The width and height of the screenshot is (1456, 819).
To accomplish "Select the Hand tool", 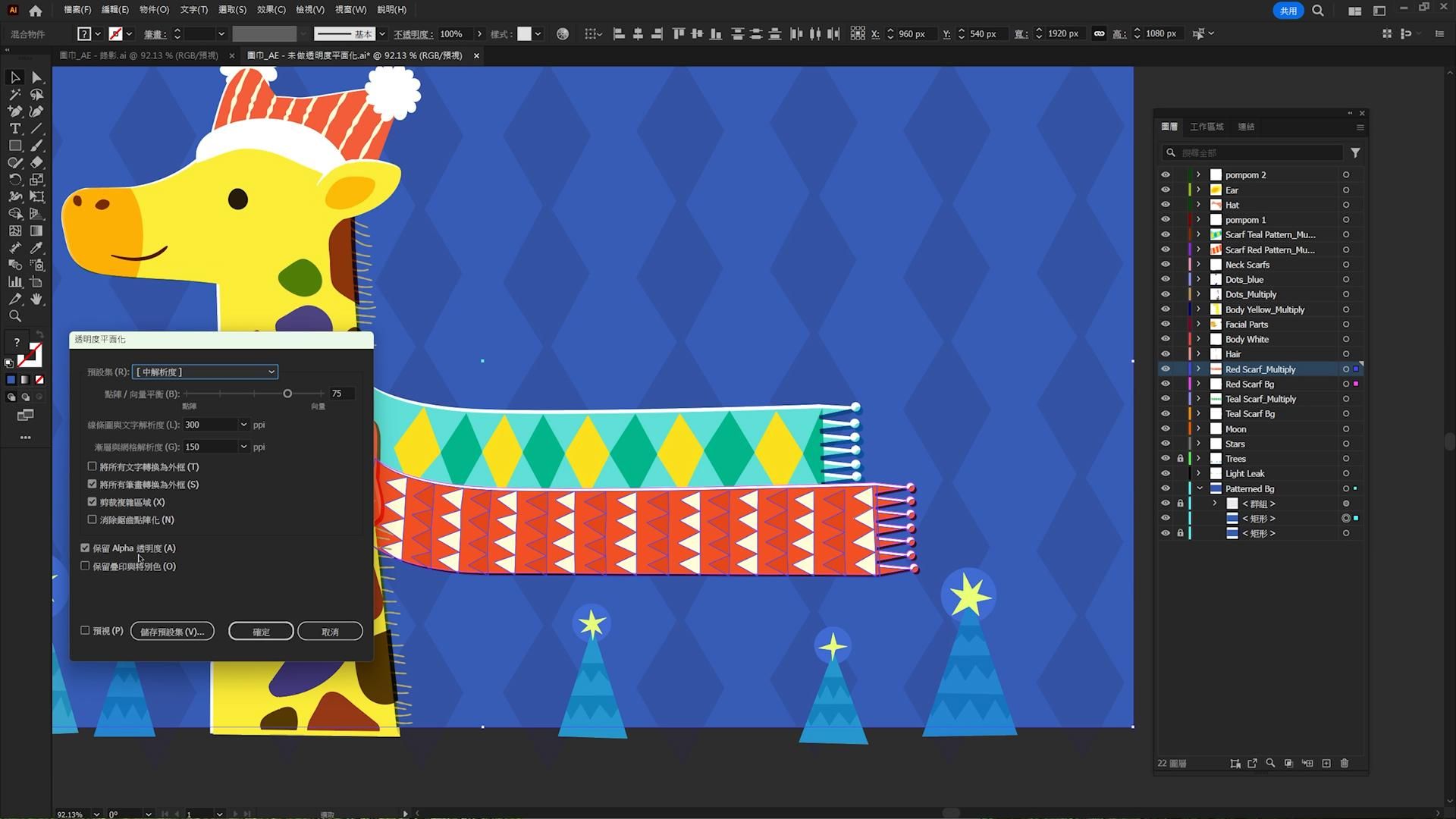I will 36,299.
